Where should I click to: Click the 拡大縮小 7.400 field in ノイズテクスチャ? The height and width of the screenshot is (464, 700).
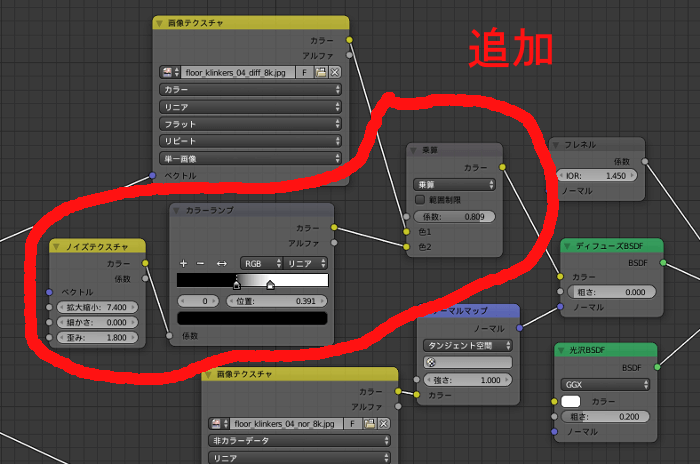(97, 307)
